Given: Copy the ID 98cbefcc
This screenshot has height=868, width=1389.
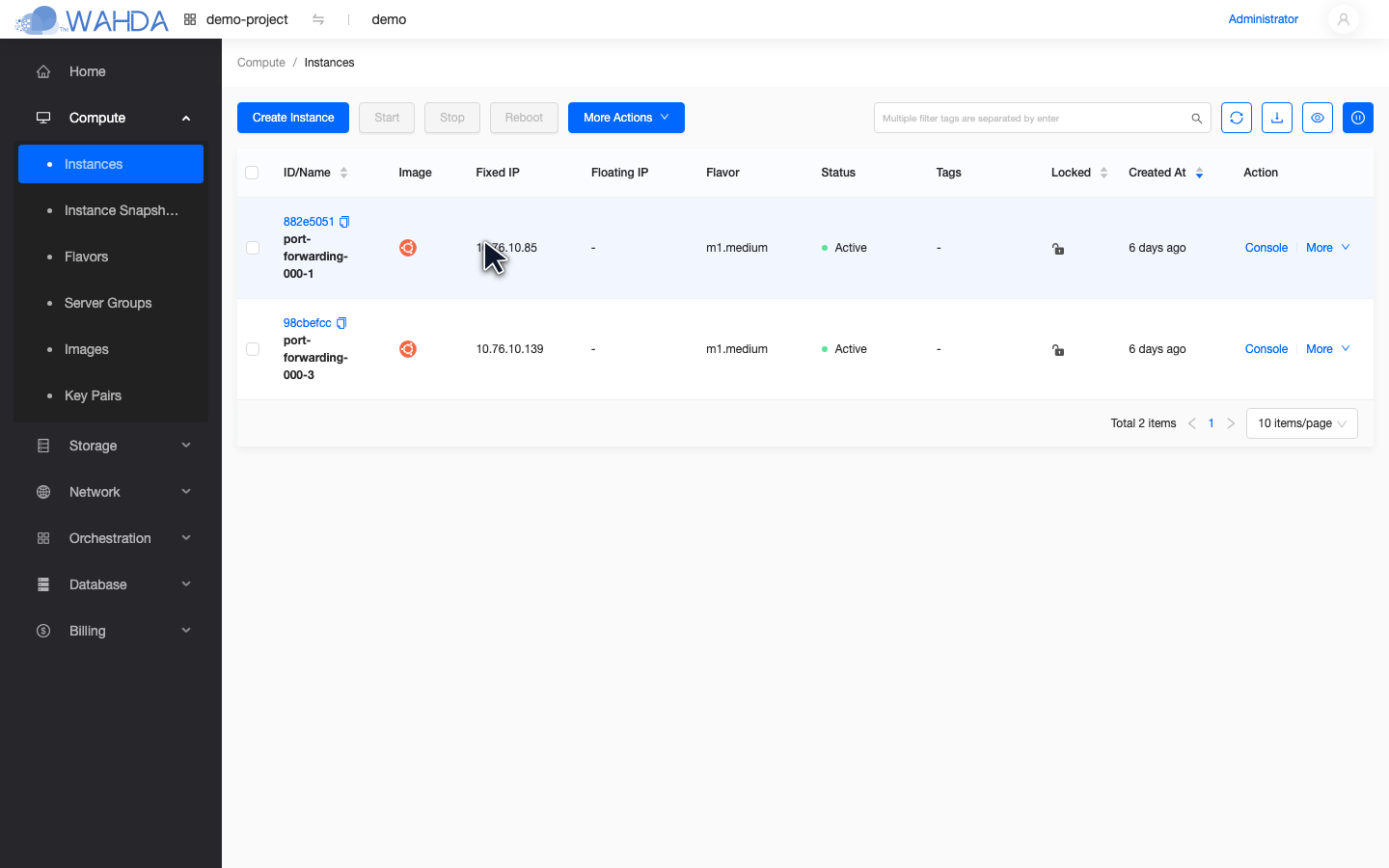Looking at the screenshot, I should pyautogui.click(x=341, y=323).
